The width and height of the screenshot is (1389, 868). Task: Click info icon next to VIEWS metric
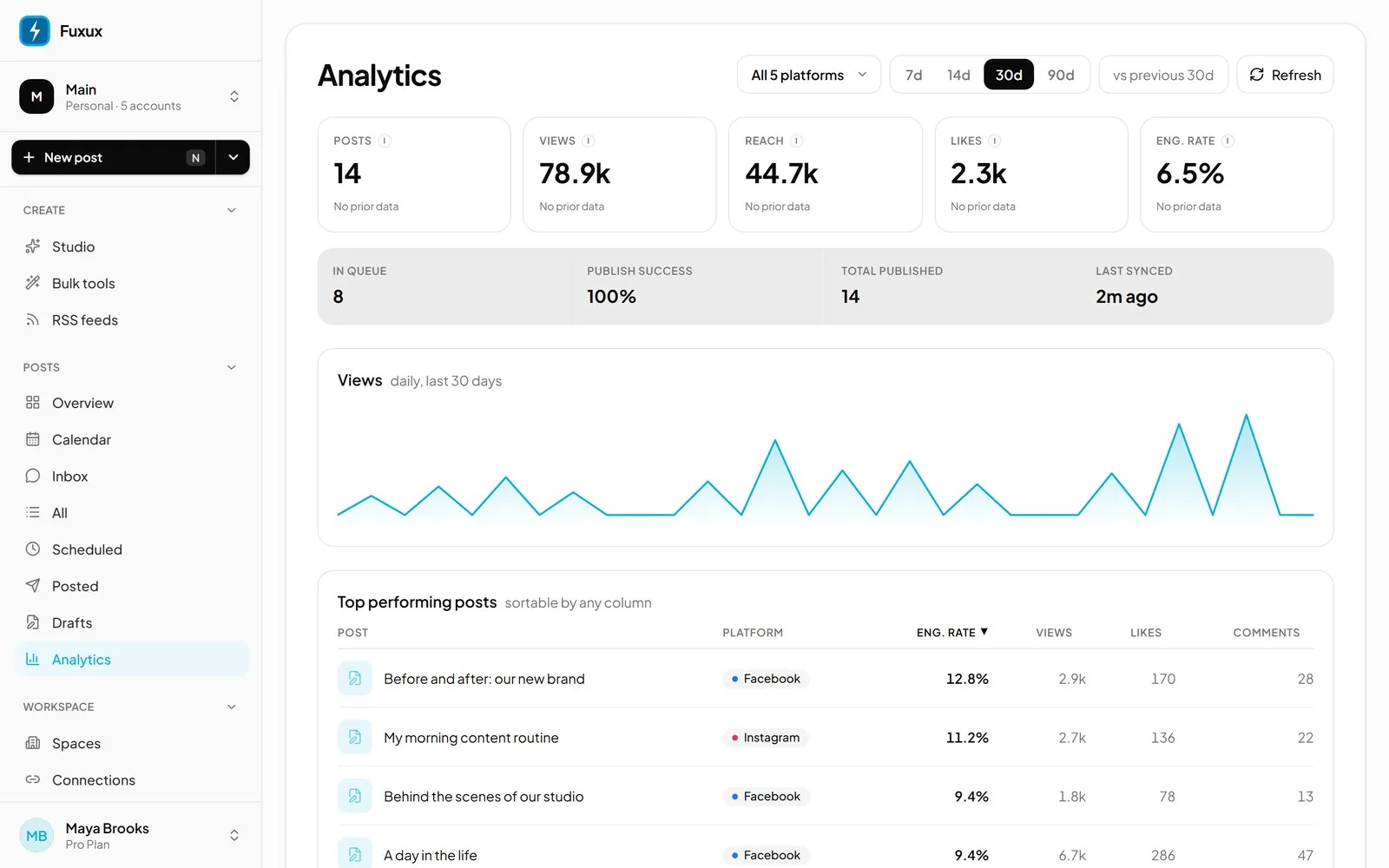[588, 141]
